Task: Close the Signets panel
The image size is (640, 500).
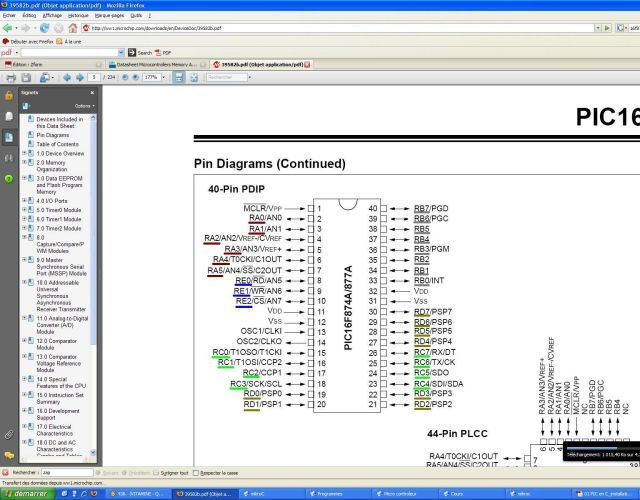Action: (92, 93)
